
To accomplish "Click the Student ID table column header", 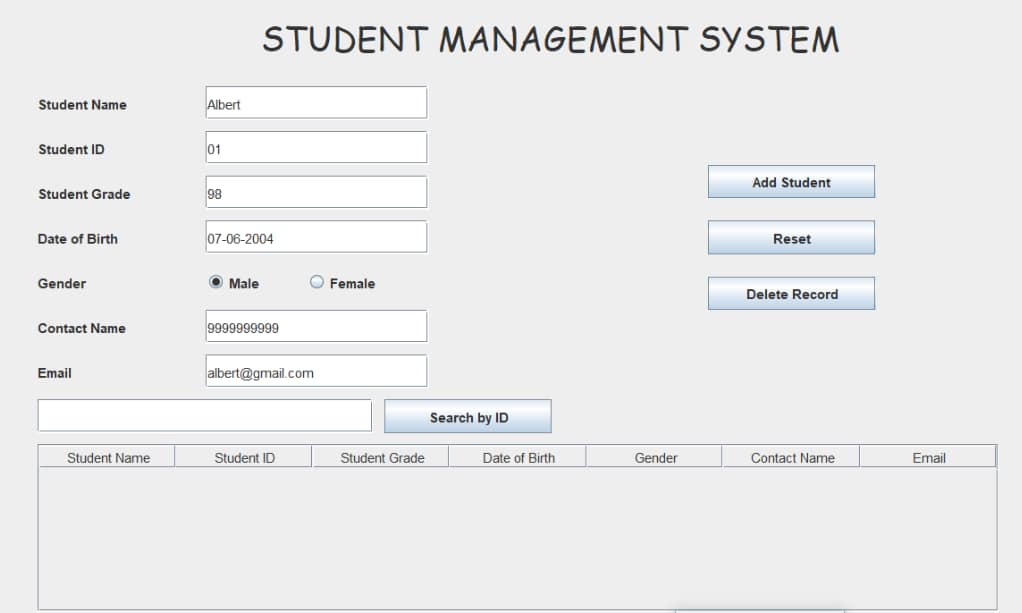I will point(244,458).
